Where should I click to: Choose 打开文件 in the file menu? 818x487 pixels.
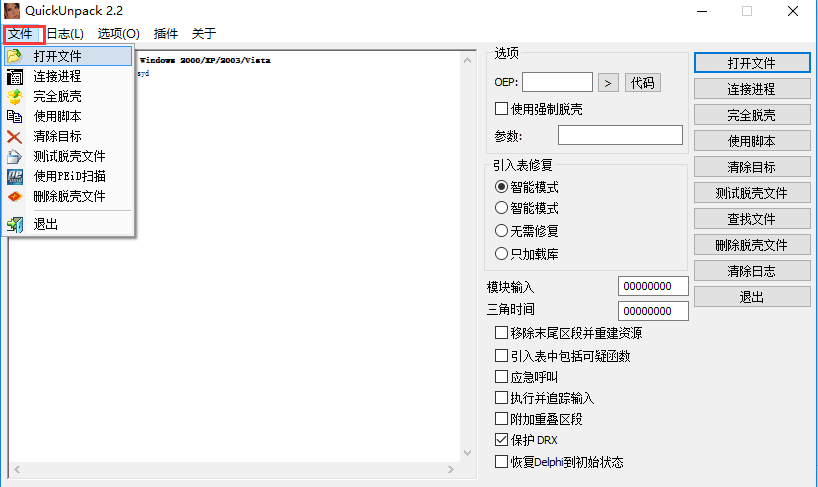pos(68,56)
